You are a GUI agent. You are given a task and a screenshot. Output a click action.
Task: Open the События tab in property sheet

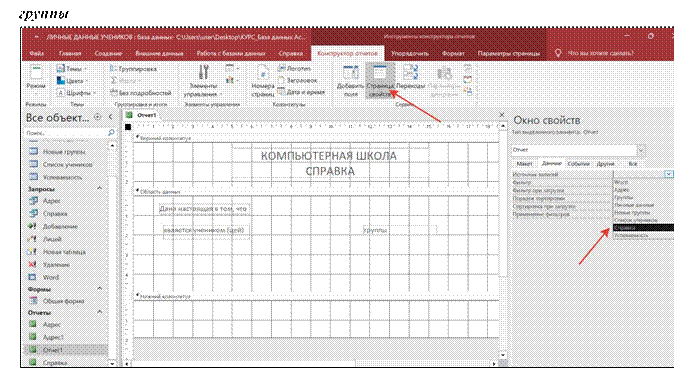pos(578,164)
